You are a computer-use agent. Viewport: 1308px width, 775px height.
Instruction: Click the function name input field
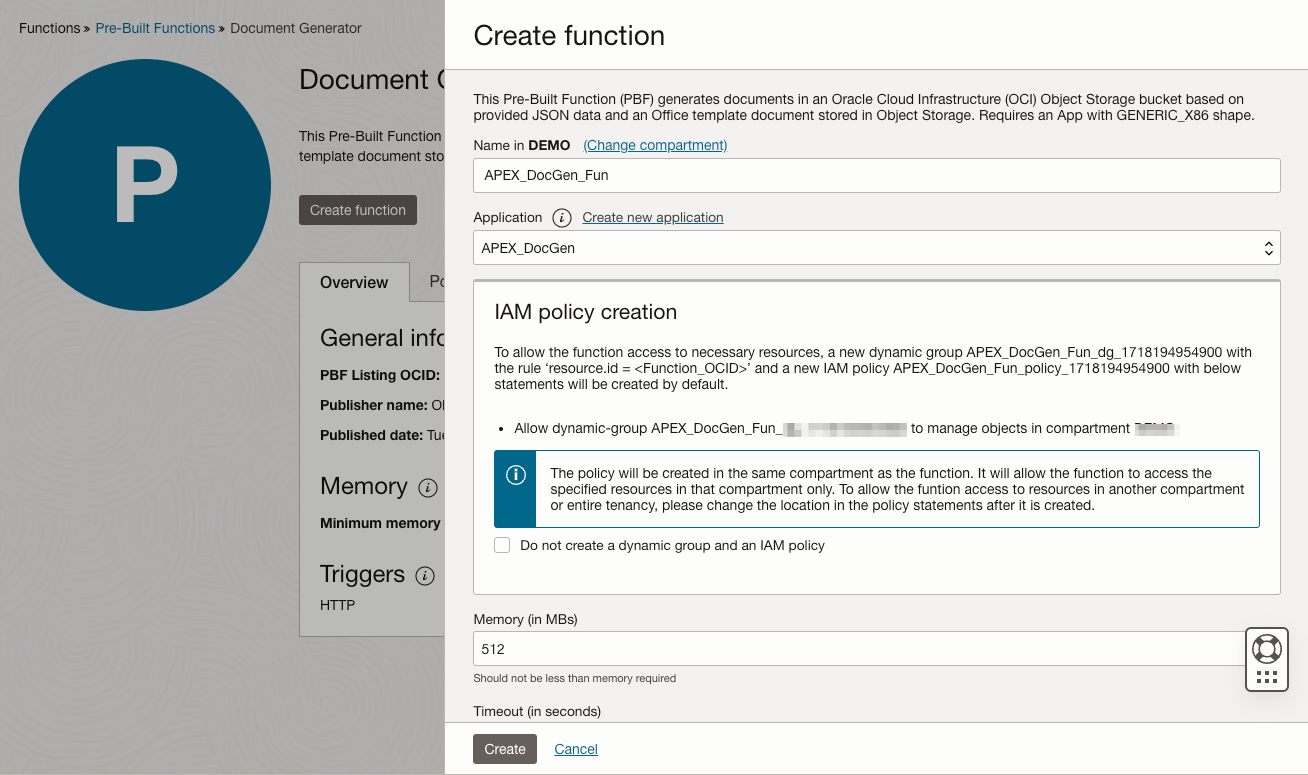click(x=876, y=175)
